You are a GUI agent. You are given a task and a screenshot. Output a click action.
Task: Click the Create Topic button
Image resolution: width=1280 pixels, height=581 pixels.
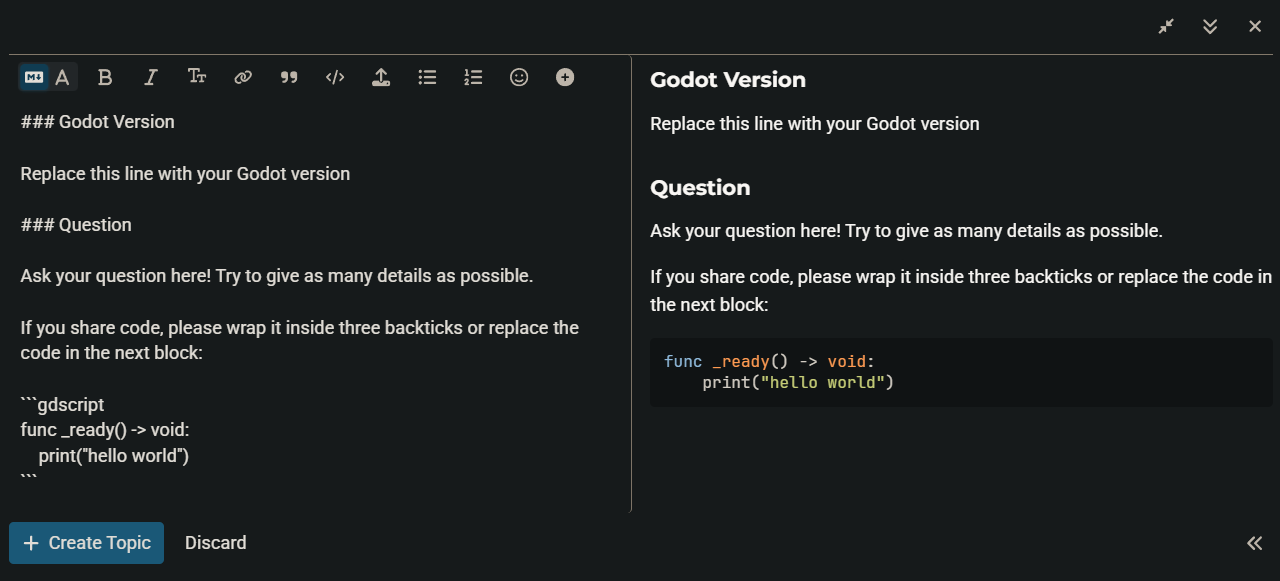coord(86,543)
